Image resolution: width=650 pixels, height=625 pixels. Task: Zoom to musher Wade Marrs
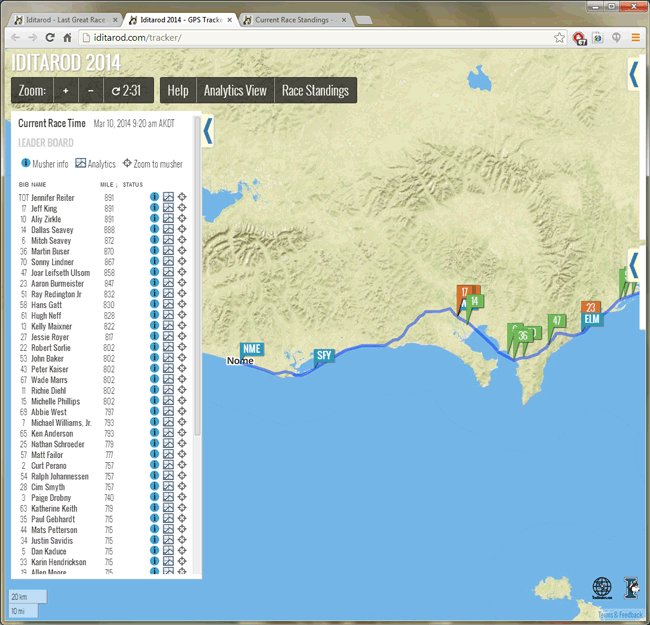182,379
